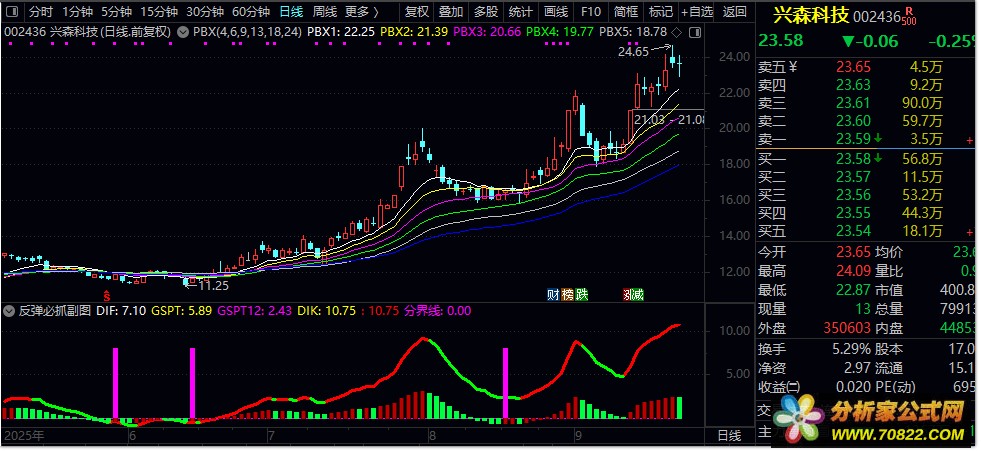This screenshot has width=981, height=451.
Task: Click the DIF: 7.10 indicator value
Action: 122,310
